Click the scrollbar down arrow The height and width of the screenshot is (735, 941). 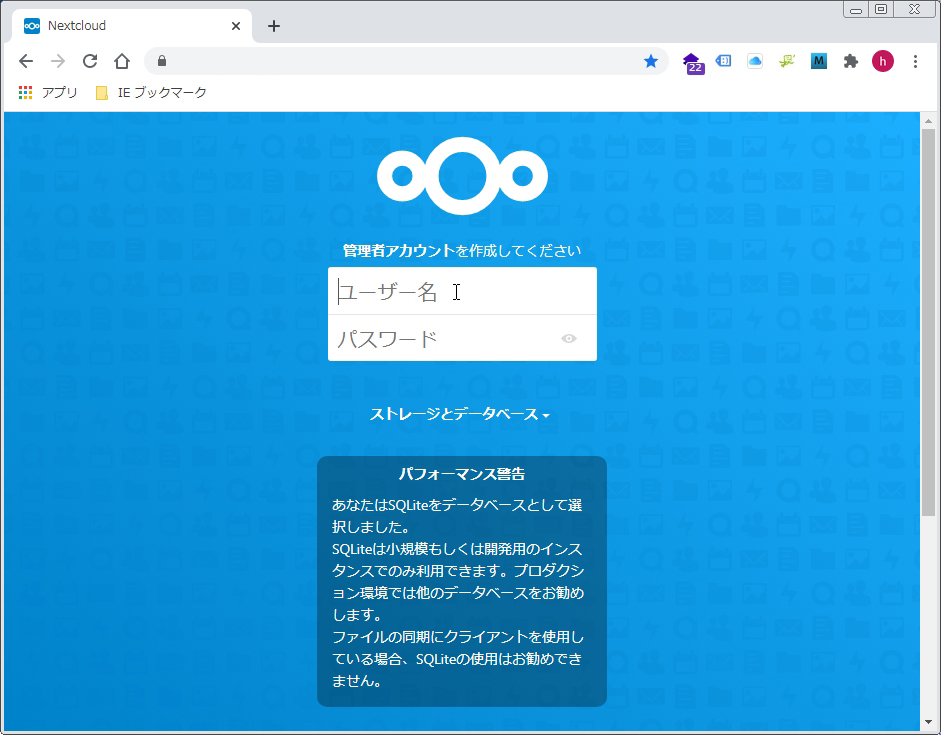click(928, 722)
